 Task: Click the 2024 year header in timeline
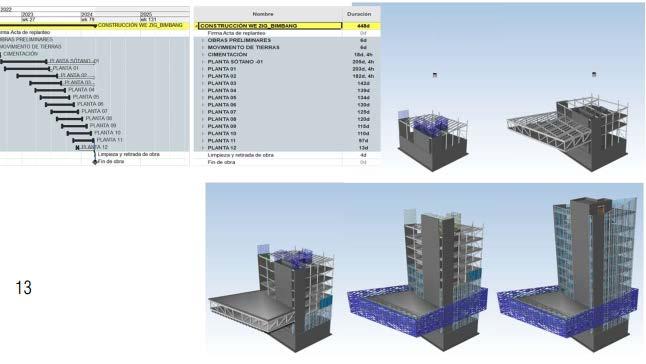[87, 14]
